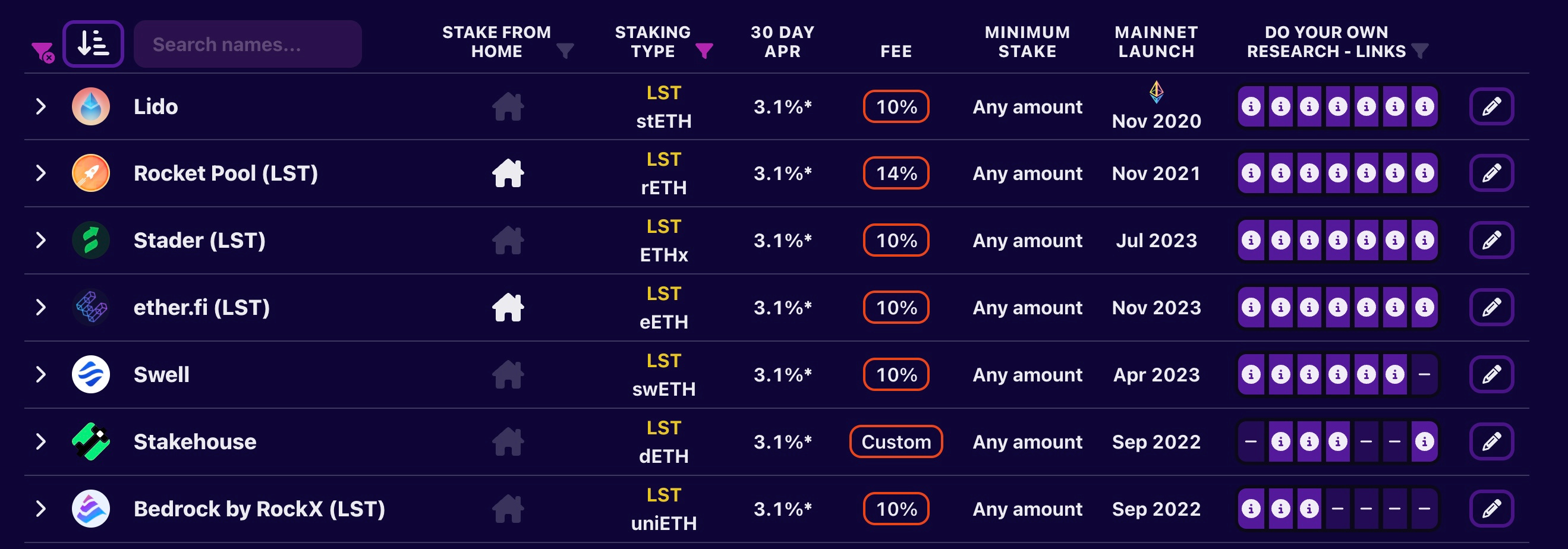Open the first info link for Stader
Image resolution: width=1568 pixels, height=549 pixels.
pyautogui.click(x=1251, y=241)
